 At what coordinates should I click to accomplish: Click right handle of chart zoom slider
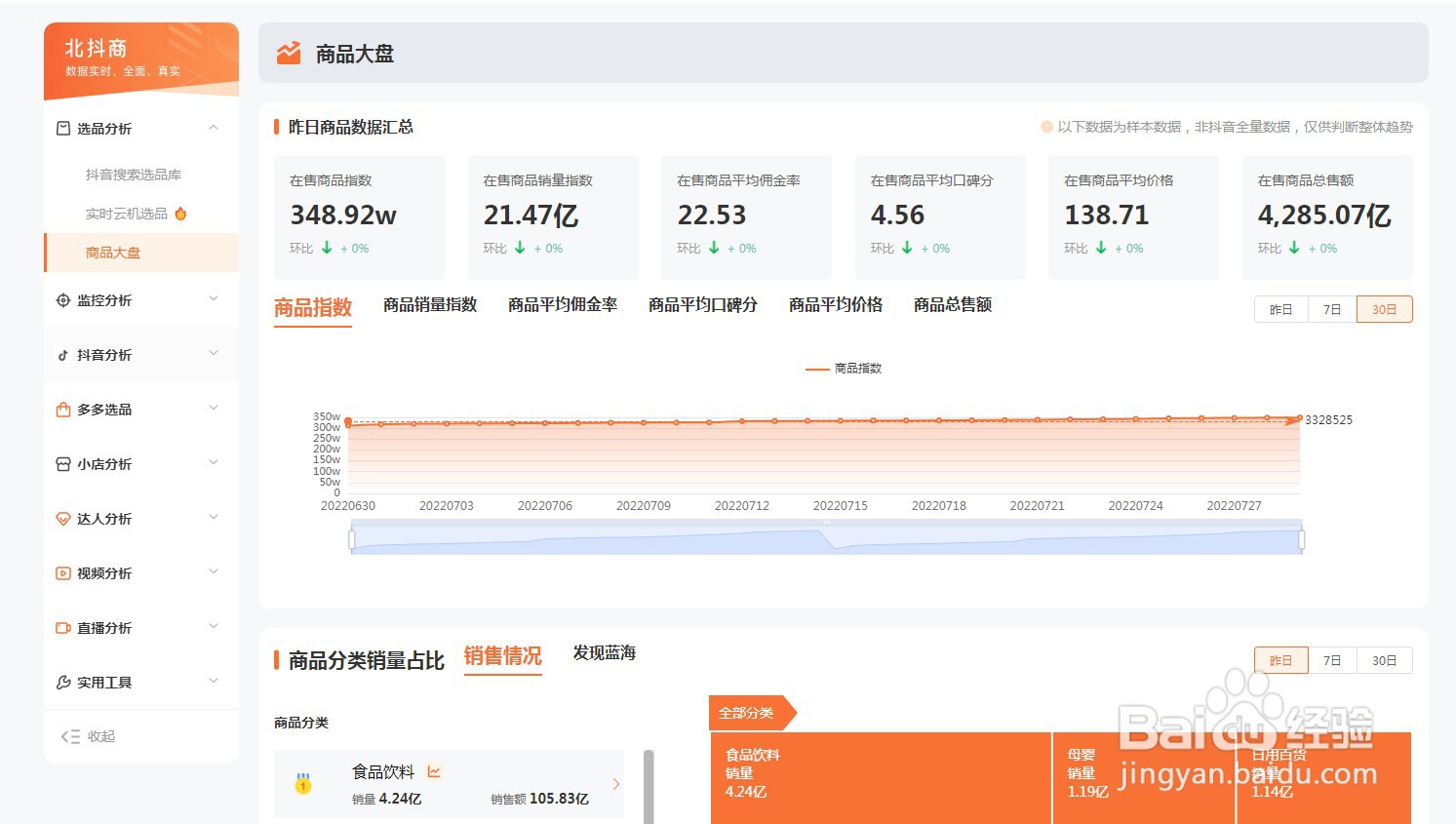pos(1302,538)
